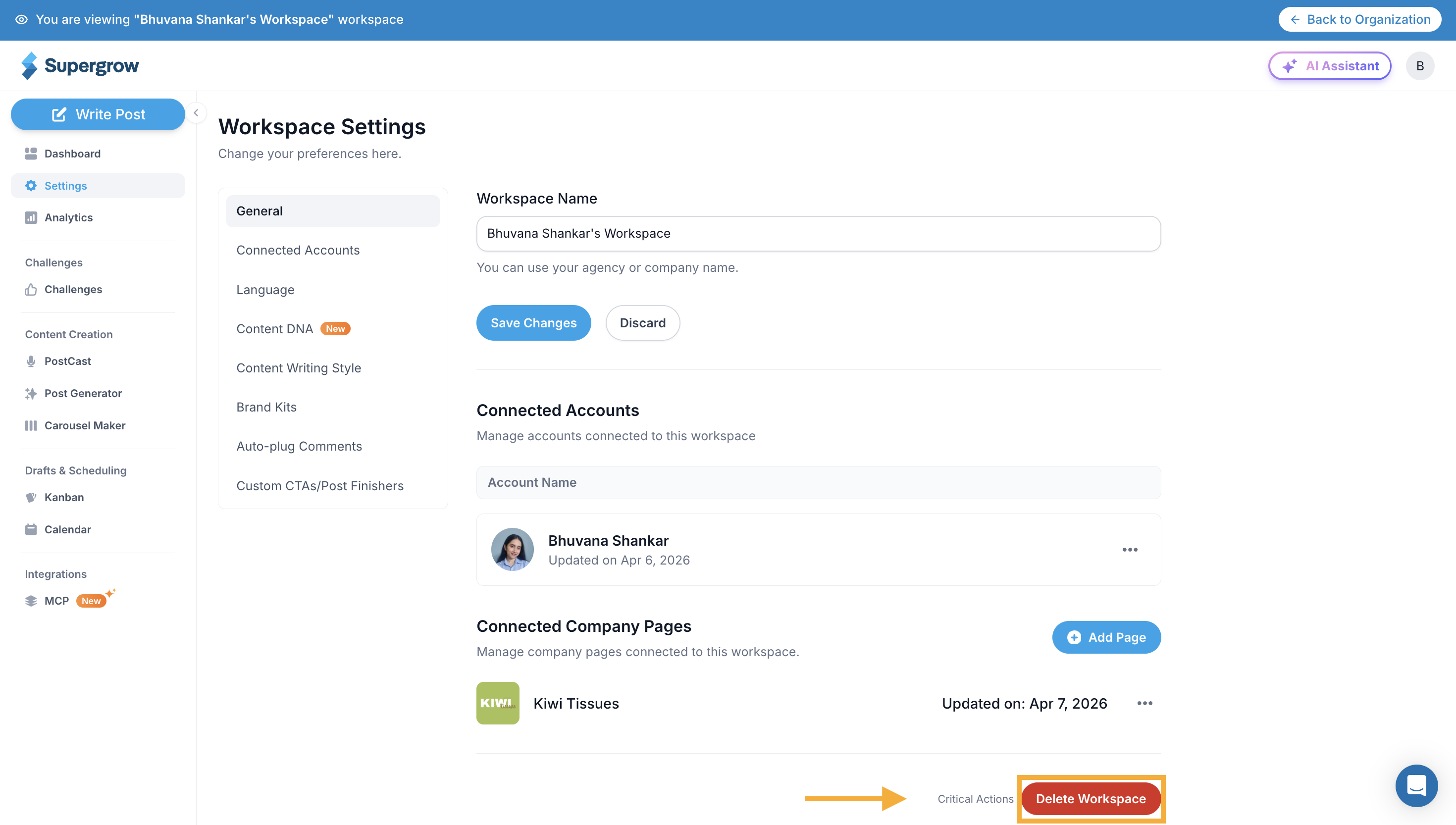The width and height of the screenshot is (1456, 825).
Task: Open PostCast in the sidebar
Action: point(98,361)
